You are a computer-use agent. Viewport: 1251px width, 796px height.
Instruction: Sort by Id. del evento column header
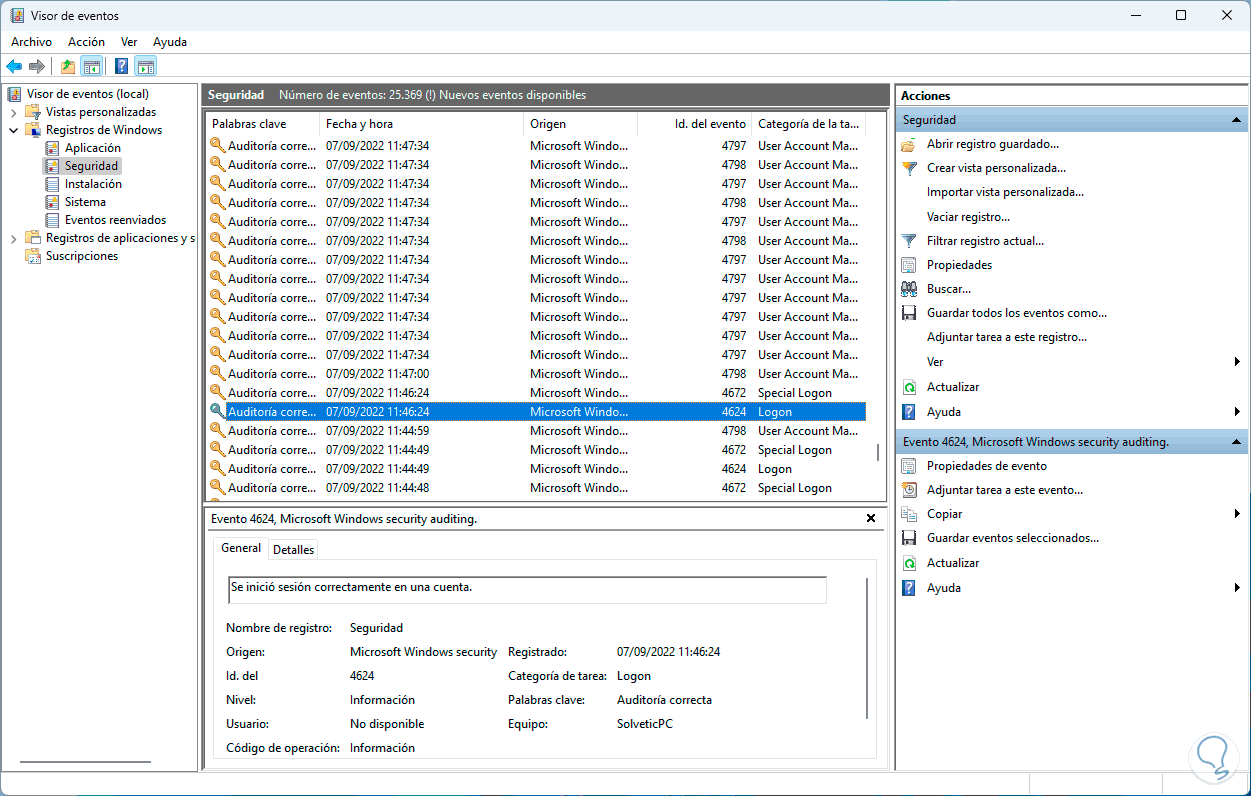(x=694, y=124)
